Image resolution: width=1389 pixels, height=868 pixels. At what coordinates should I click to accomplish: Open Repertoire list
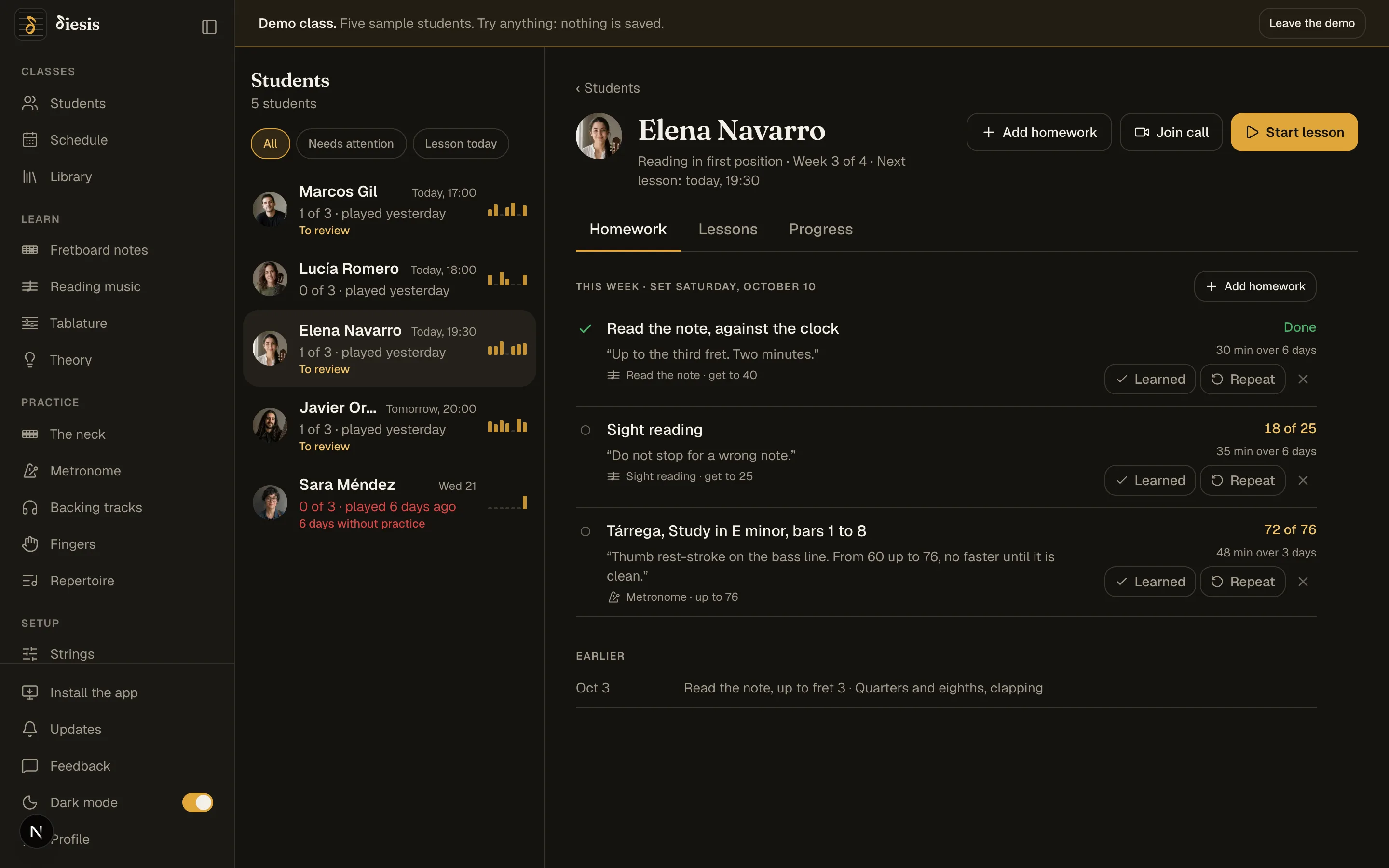[117, 581]
